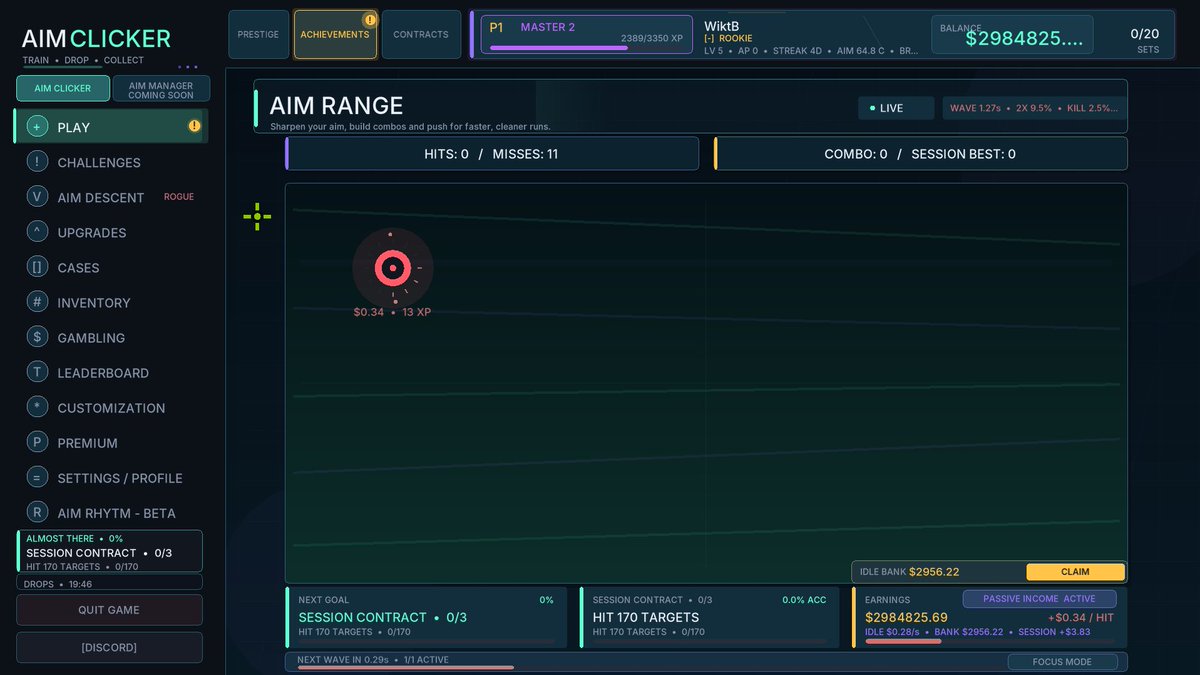Click the Drops 19:46 timer
This screenshot has width=1200, height=675.
[x=110, y=583]
